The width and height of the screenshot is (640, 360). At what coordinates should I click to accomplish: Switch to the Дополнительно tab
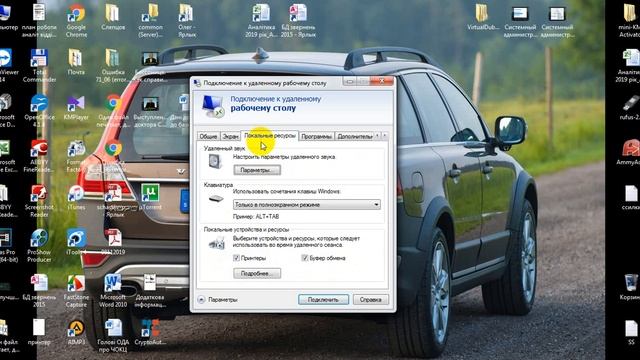tap(354, 136)
